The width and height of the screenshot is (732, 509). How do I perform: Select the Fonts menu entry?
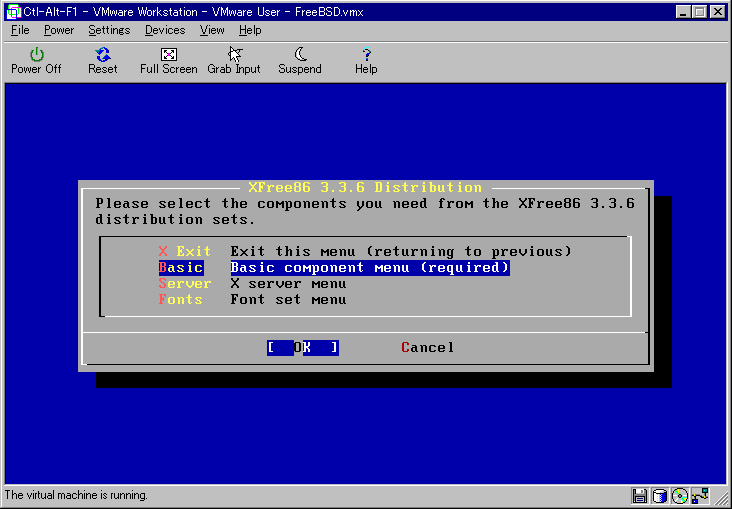tap(181, 299)
